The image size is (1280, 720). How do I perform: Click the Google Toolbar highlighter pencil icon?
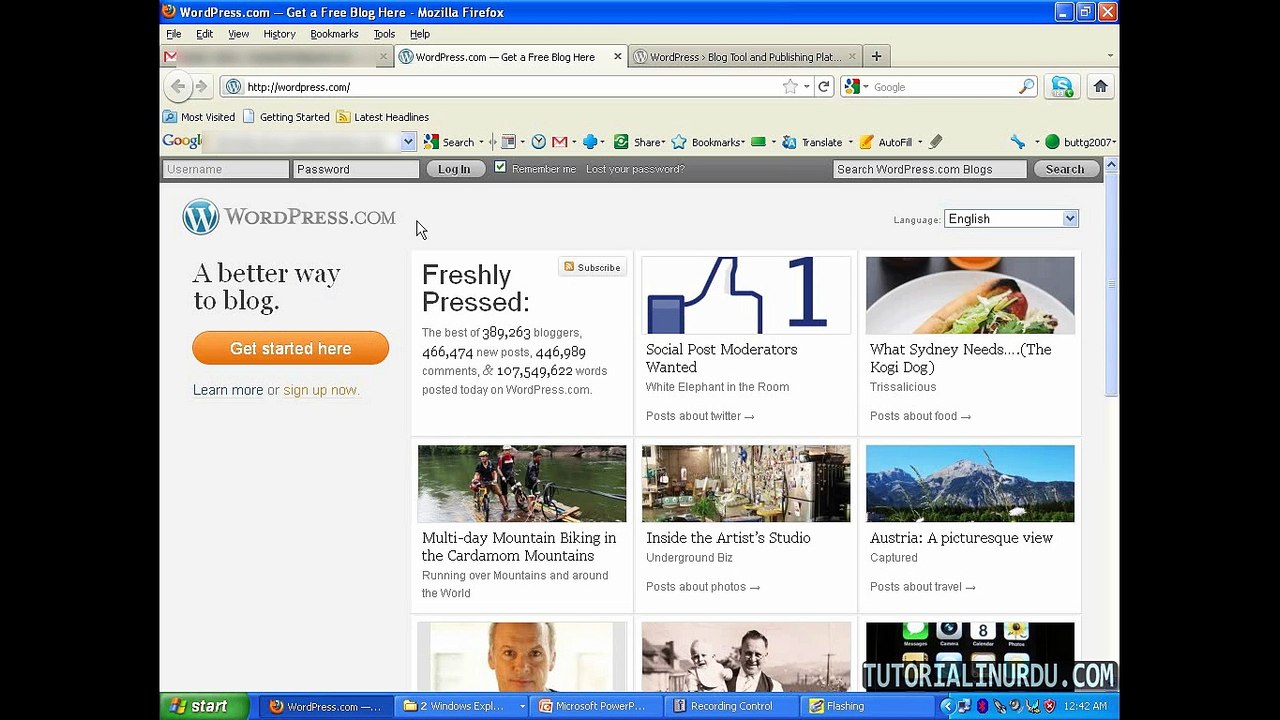[x=936, y=142]
